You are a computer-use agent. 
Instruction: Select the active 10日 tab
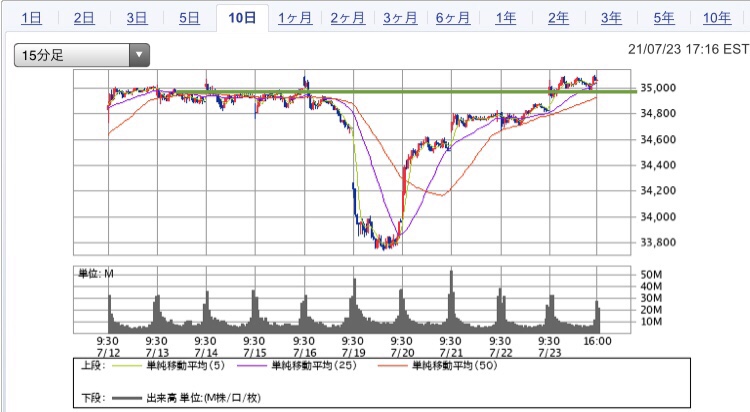[x=242, y=18]
